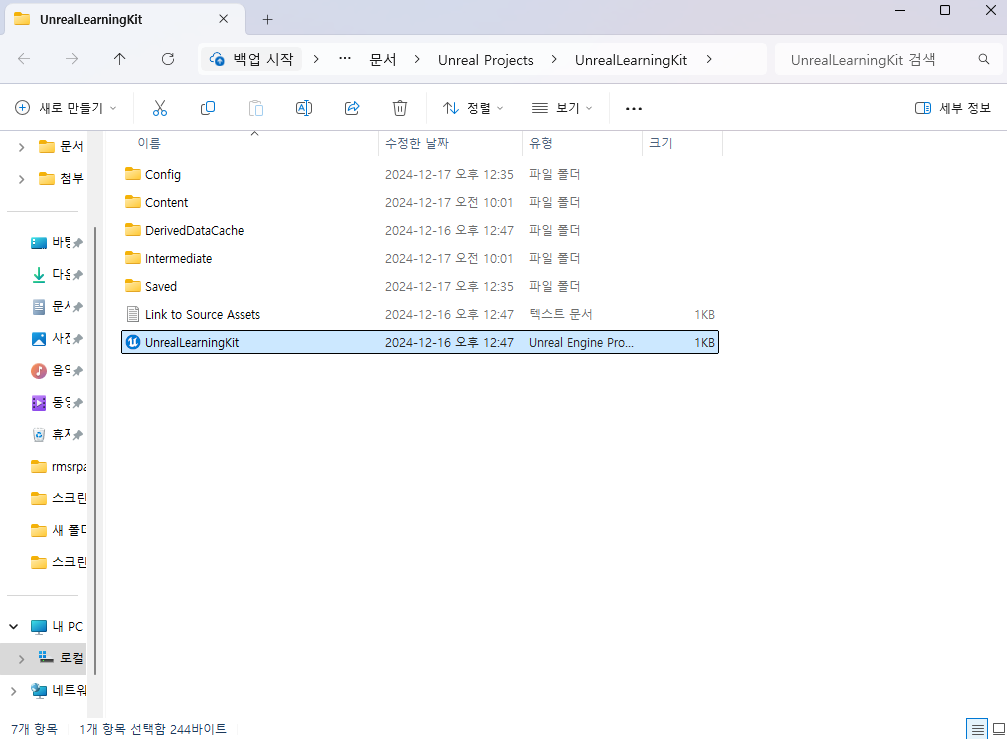Click the Link to Source Assets file name
The image size is (1007, 739).
tap(202, 315)
